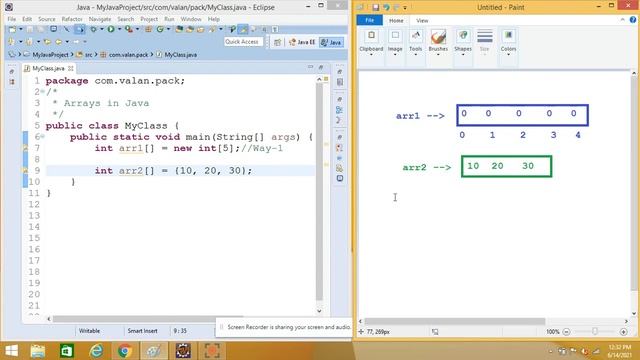Expand the Colors dropdown in Paint
Image resolution: width=640 pixels, height=360 pixels.
click(x=508, y=54)
